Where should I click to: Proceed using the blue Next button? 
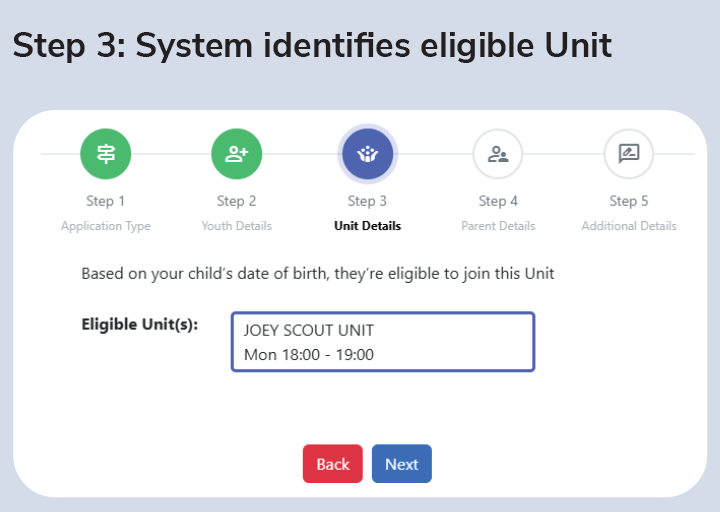click(402, 464)
